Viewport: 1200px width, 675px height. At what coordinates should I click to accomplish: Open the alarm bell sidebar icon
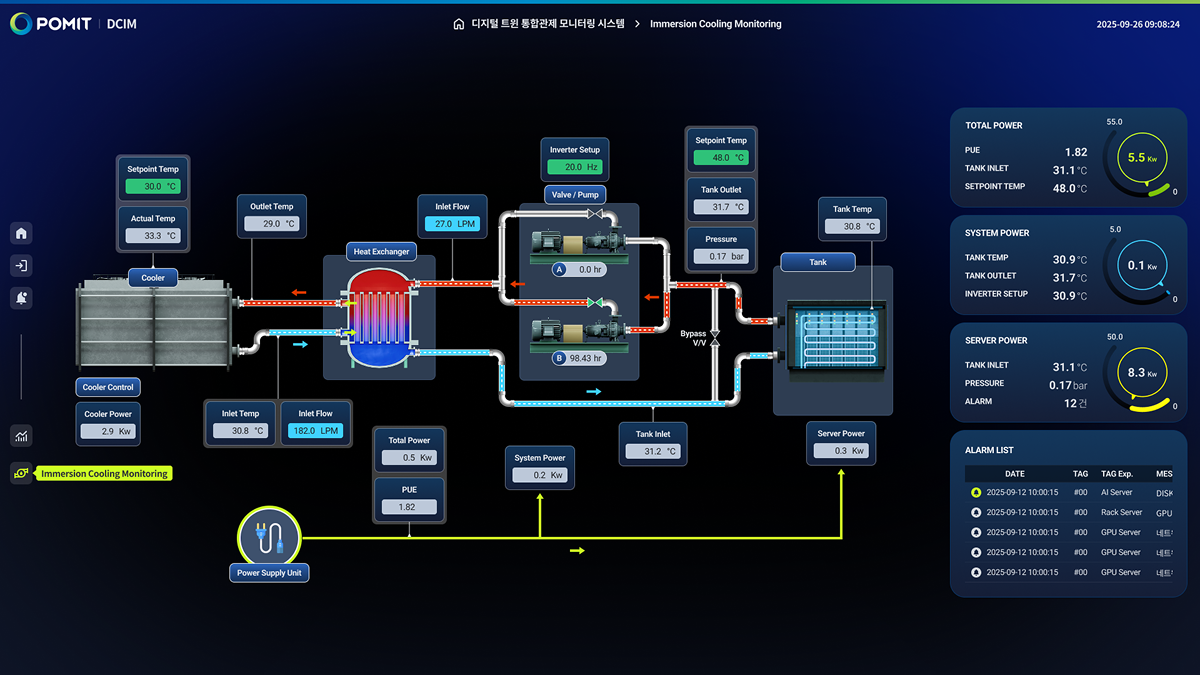21,297
